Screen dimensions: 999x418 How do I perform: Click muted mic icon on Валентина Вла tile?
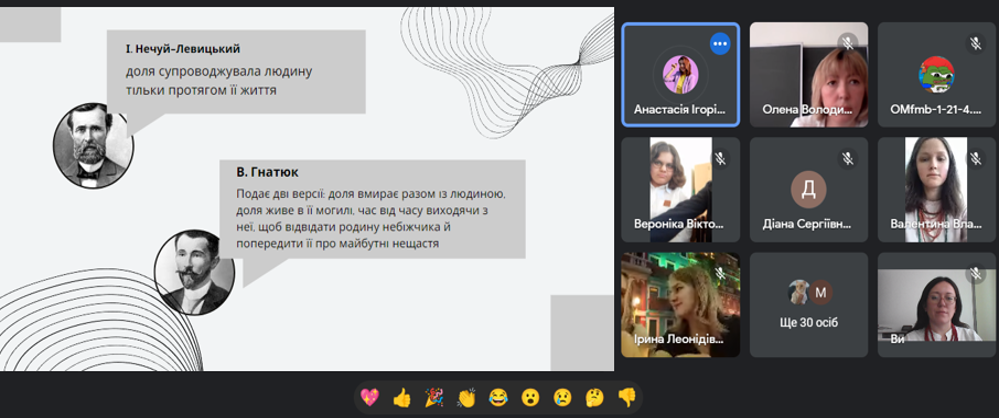975,158
